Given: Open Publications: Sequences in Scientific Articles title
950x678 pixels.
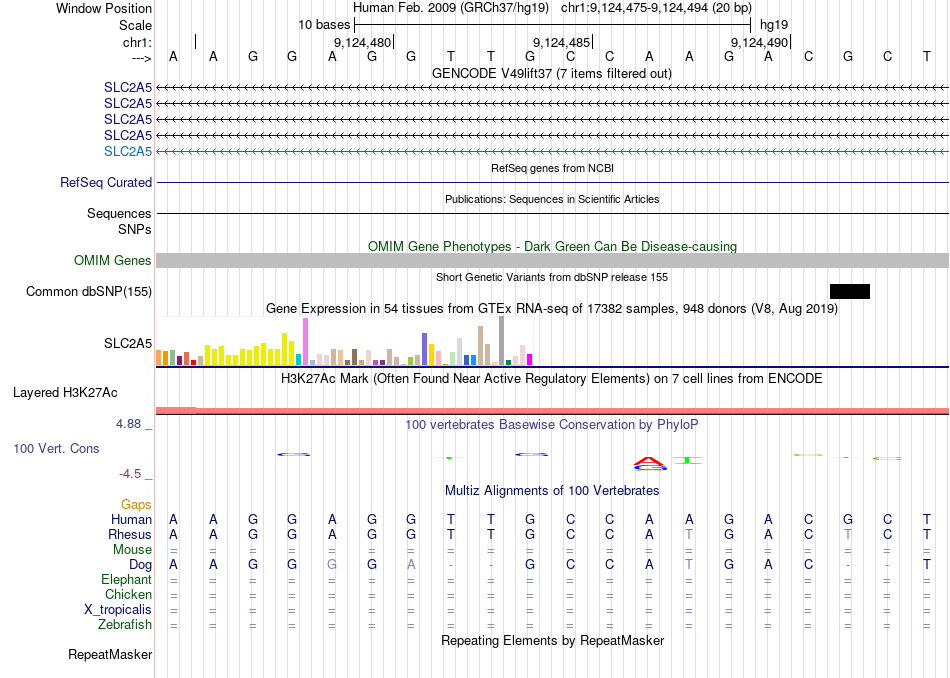Looking at the screenshot, I should pos(552,199).
